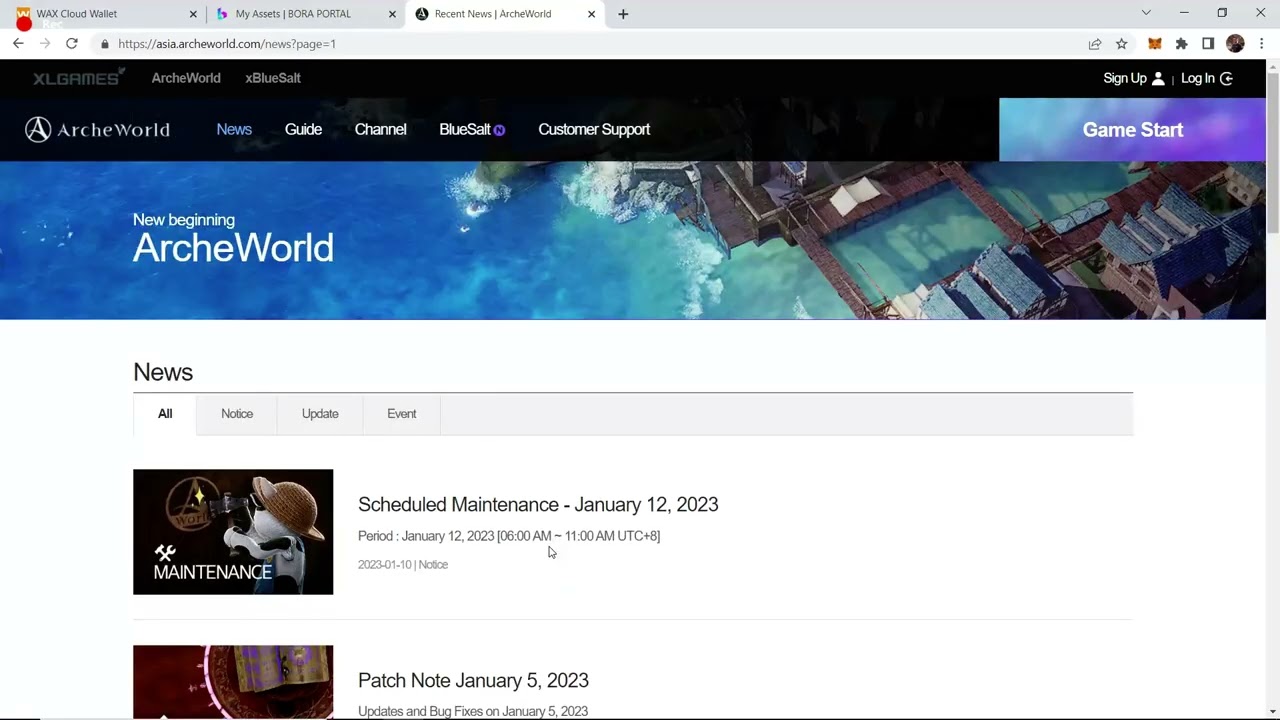This screenshot has height=720, width=1280.
Task: Click the Sign Up link
Action: tap(1125, 78)
